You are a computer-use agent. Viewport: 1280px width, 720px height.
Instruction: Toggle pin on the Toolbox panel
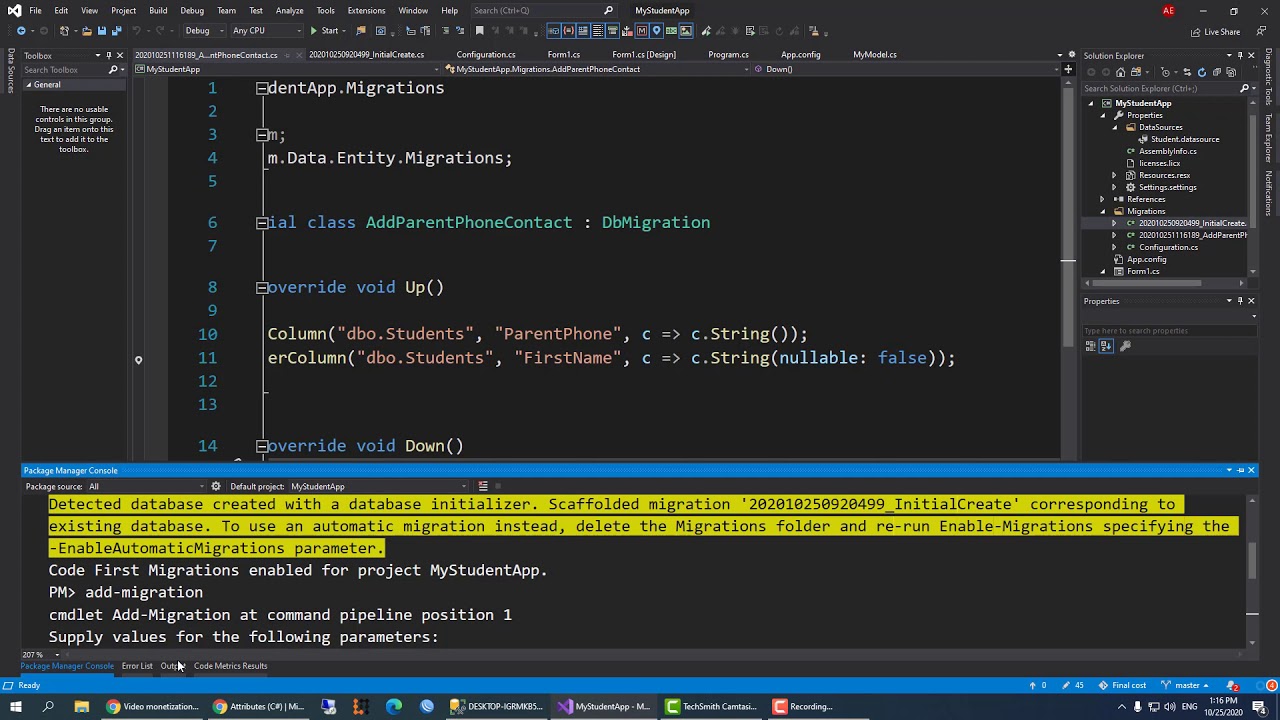pos(109,55)
